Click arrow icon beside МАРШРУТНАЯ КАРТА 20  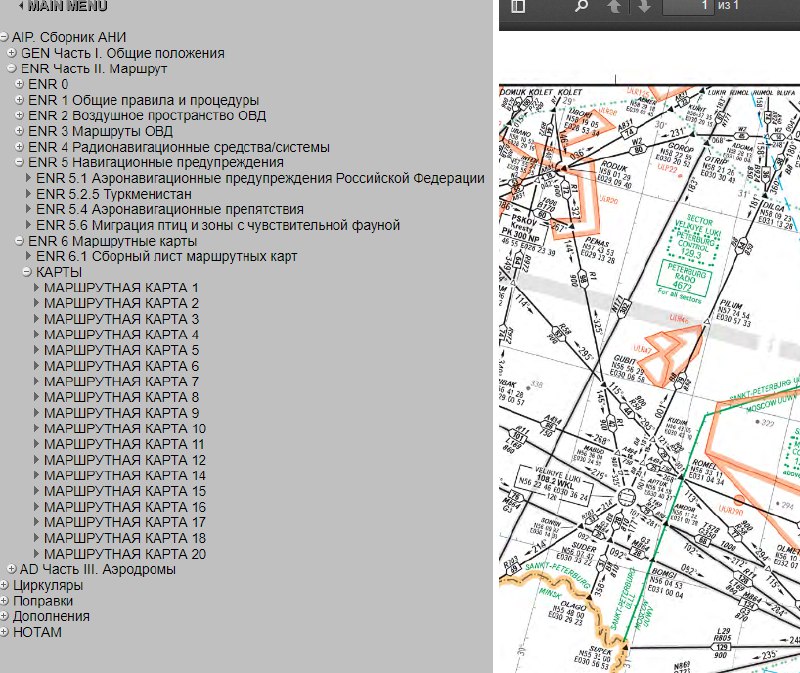pyautogui.click(x=37, y=554)
